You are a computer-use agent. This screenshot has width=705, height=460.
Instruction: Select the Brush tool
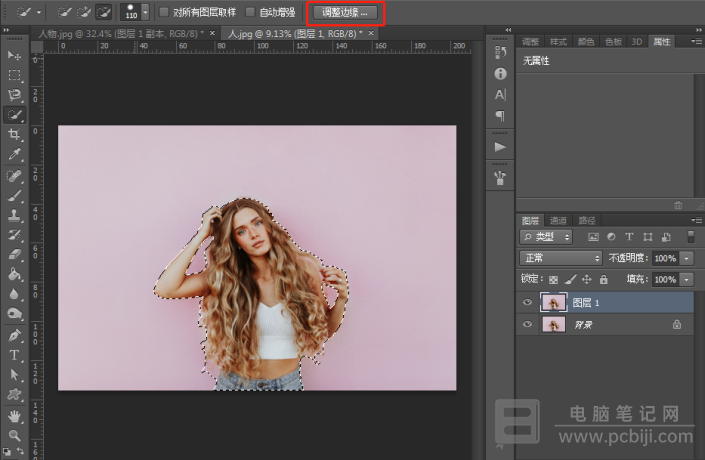click(x=14, y=196)
